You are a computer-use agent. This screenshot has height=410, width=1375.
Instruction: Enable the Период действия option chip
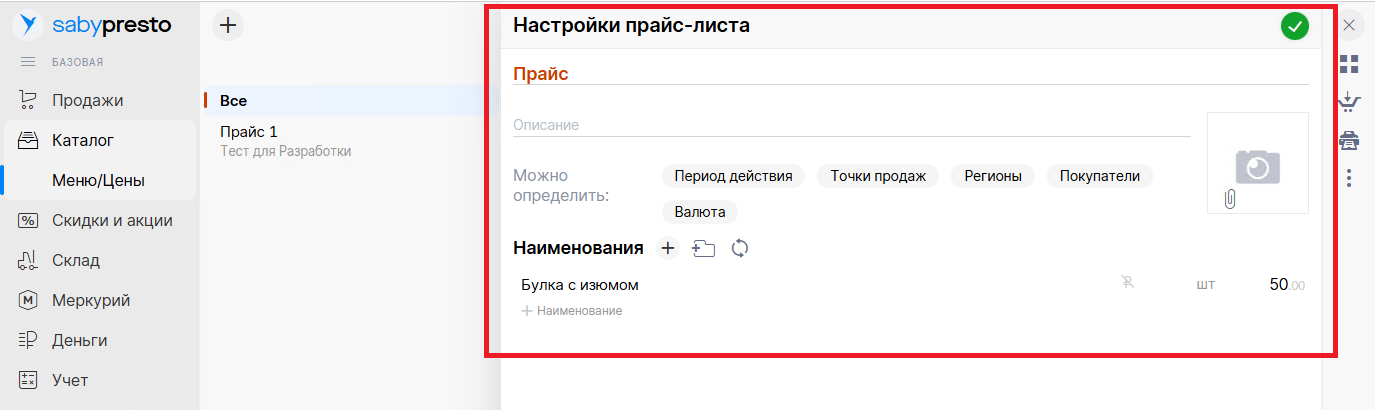coord(733,176)
